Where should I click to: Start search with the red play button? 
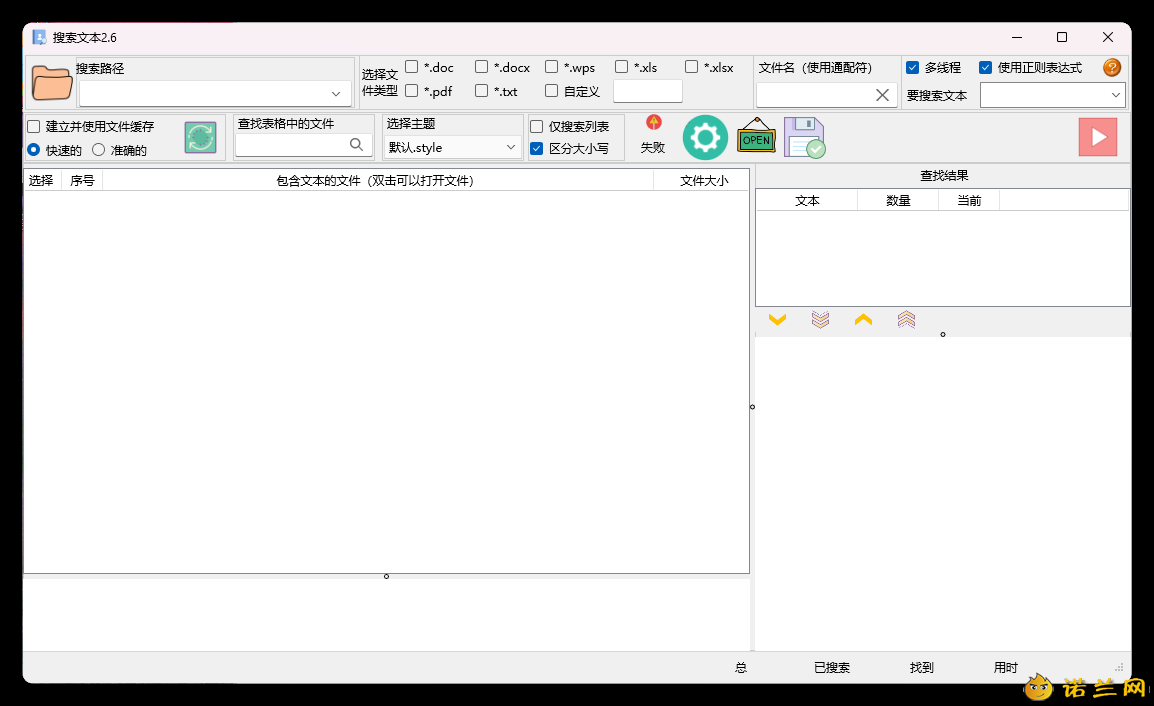1098,137
